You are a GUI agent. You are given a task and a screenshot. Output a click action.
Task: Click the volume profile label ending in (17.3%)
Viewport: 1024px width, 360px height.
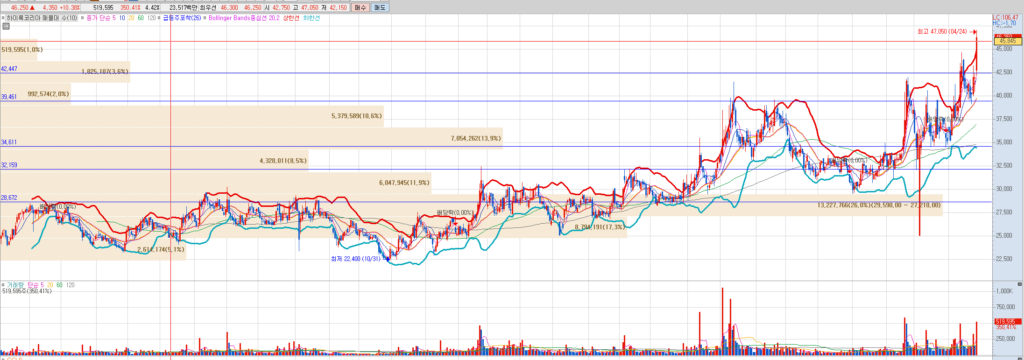pos(600,227)
